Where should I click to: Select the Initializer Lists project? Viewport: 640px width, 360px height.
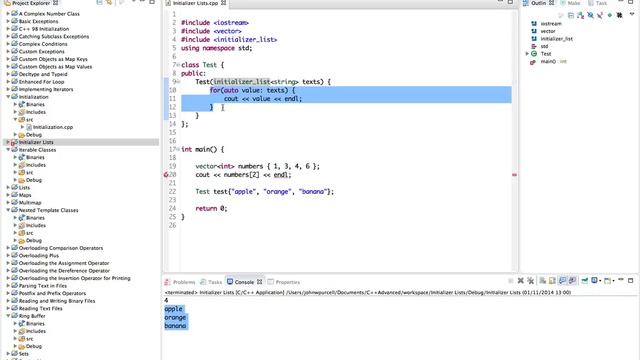pos(36,142)
